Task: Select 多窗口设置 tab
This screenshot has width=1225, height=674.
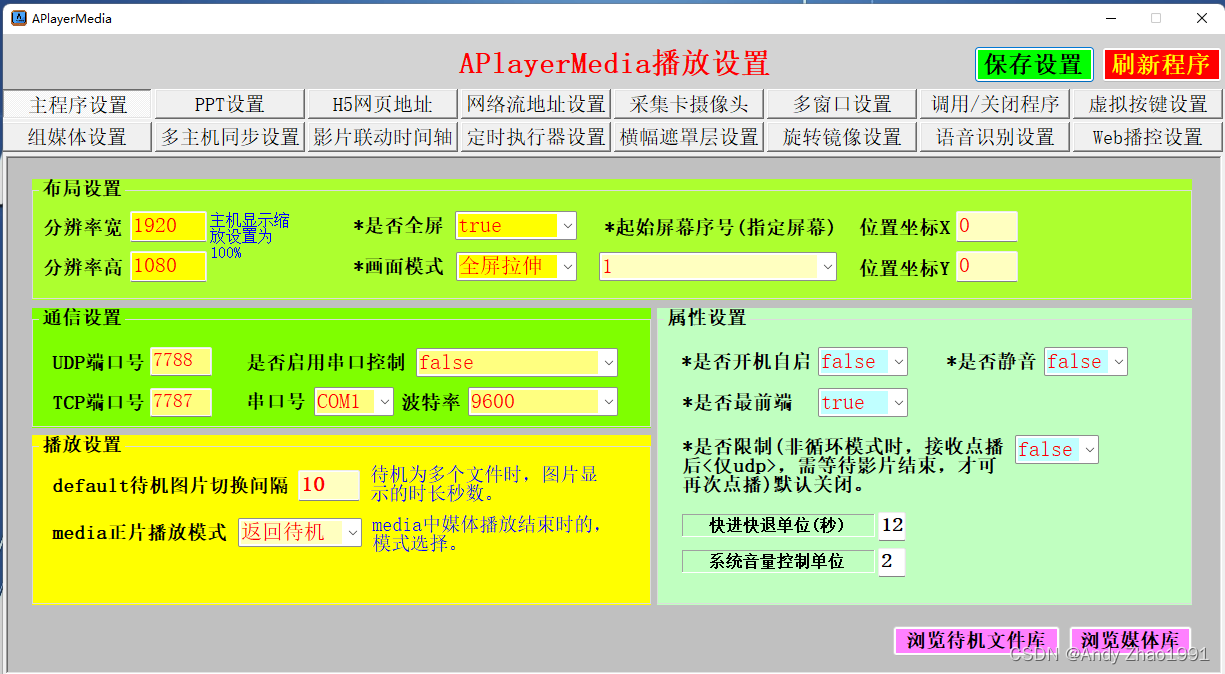Action: [842, 104]
